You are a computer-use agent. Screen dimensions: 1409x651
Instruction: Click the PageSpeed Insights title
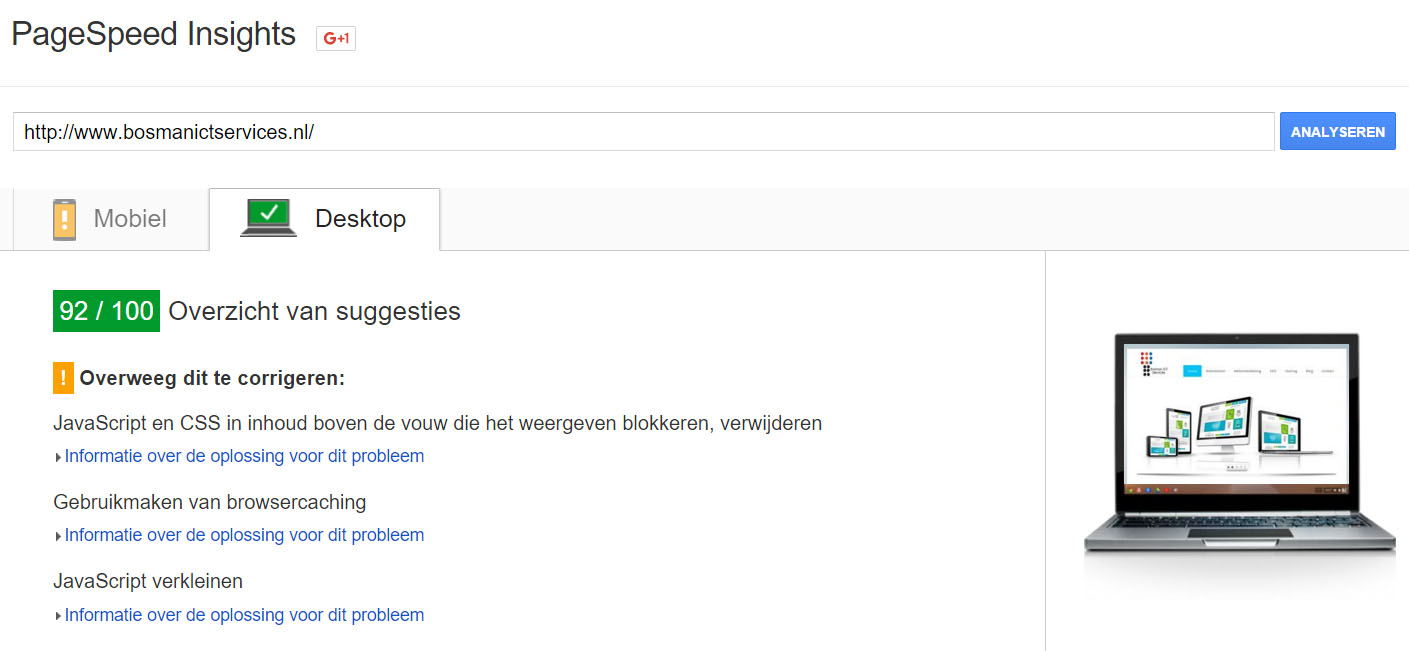click(x=153, y=34)
